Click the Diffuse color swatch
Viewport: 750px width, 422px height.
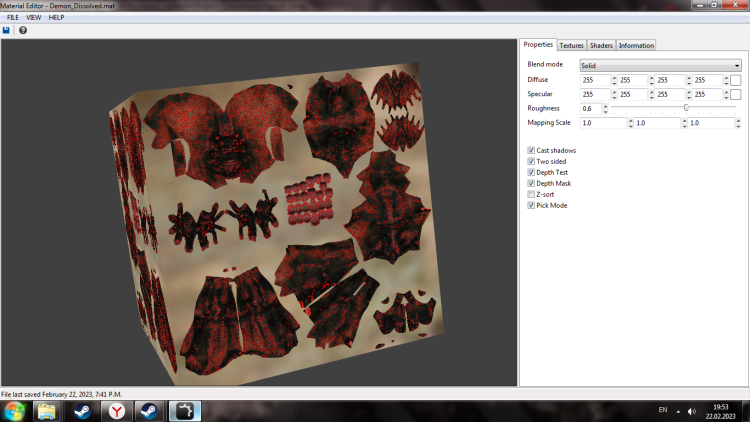tap(735, 79)
